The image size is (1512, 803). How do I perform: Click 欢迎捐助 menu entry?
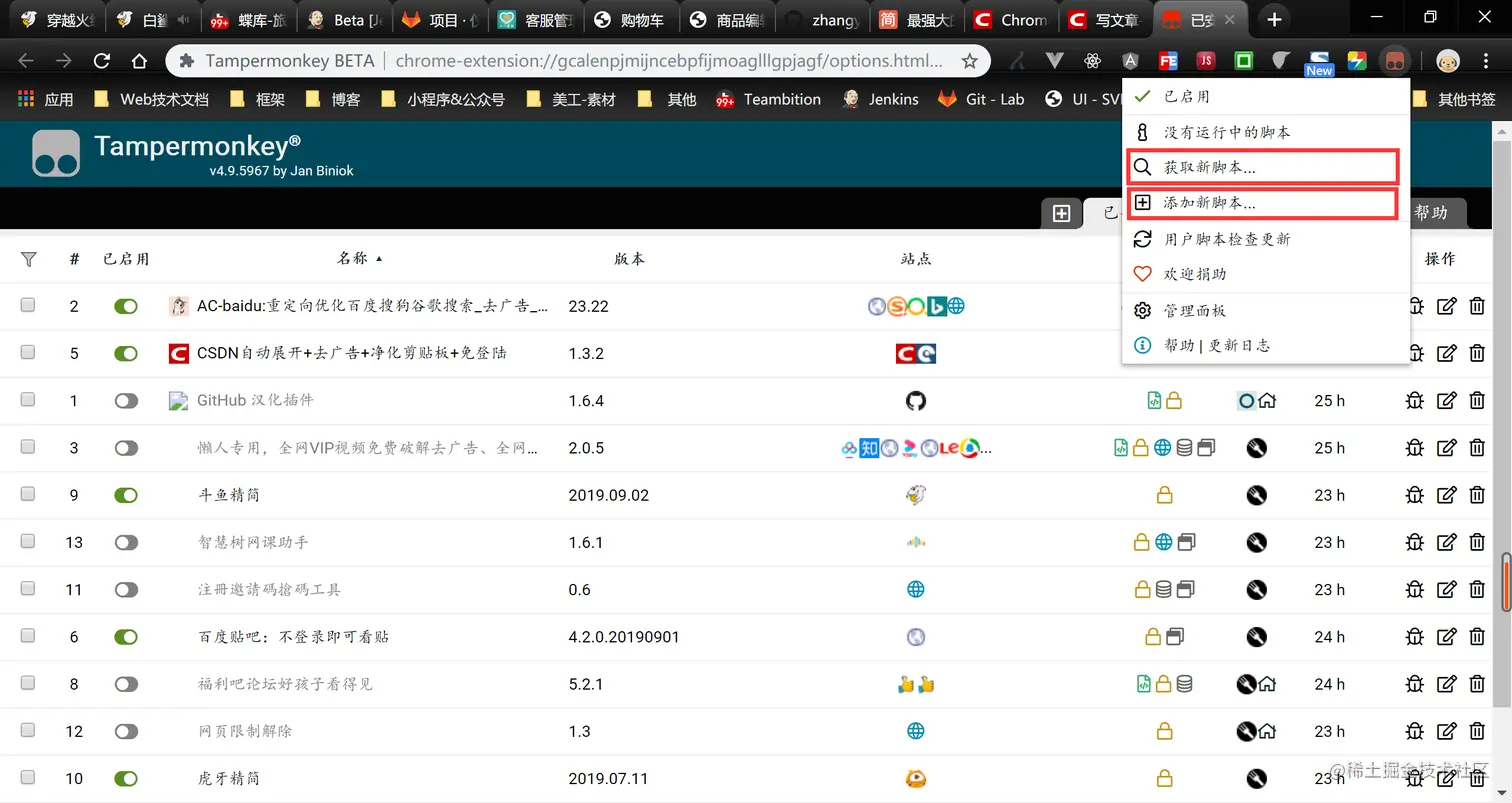point(1266,274)
